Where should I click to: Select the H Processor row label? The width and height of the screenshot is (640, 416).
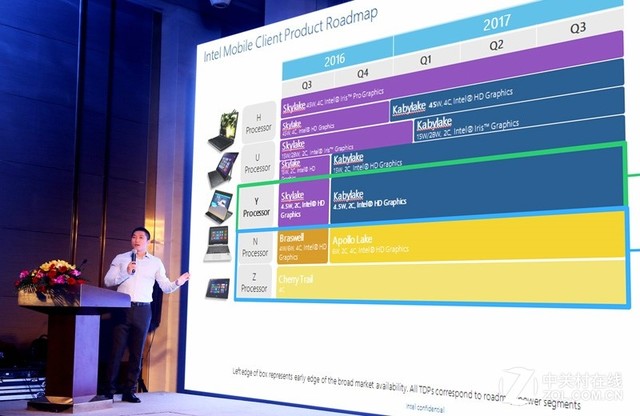(258, 123)
